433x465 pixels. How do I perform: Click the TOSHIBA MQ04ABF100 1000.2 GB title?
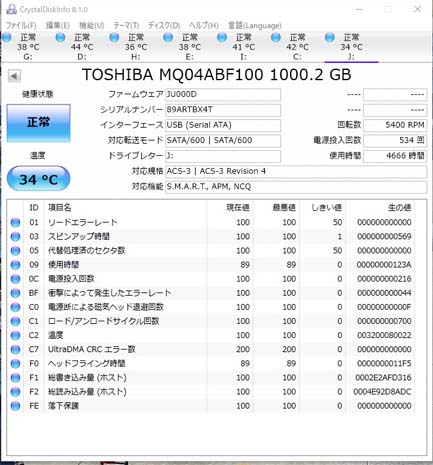click(x=217, y=75)
